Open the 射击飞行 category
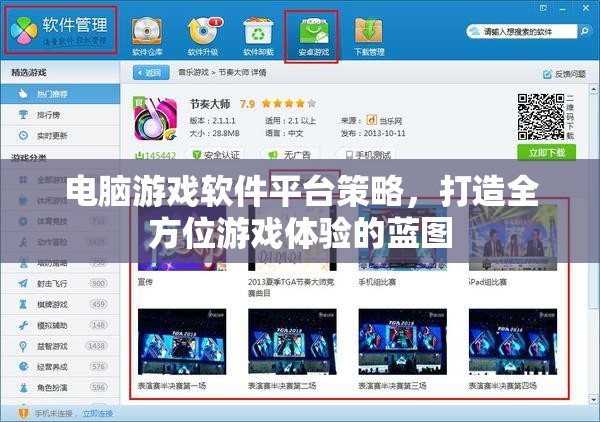 pyautogui.click(x=60, y=284)
